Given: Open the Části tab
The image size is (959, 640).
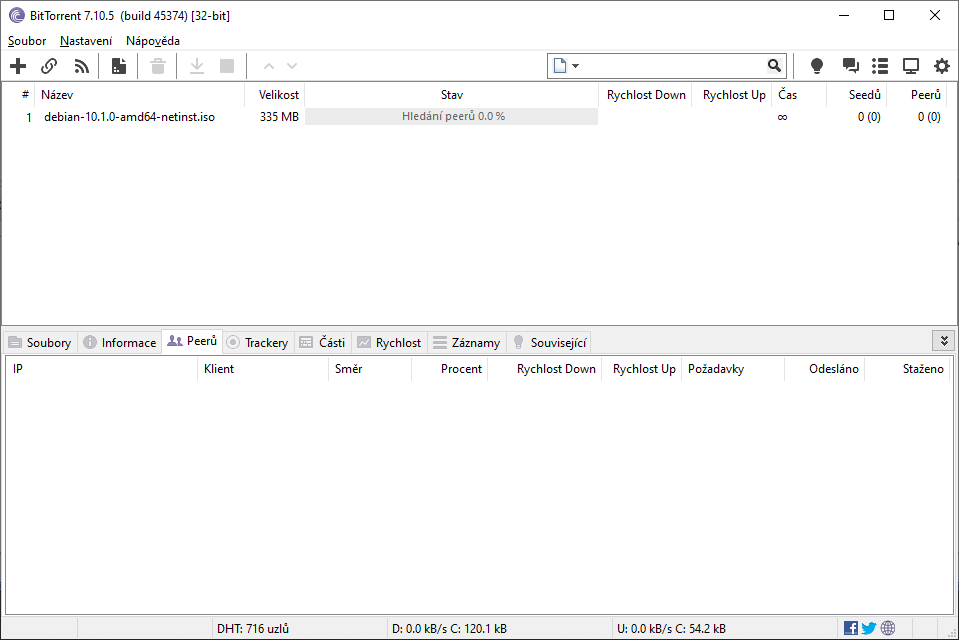Looking at the screenshot, I should pyautogui.click(x=323, y=343).
